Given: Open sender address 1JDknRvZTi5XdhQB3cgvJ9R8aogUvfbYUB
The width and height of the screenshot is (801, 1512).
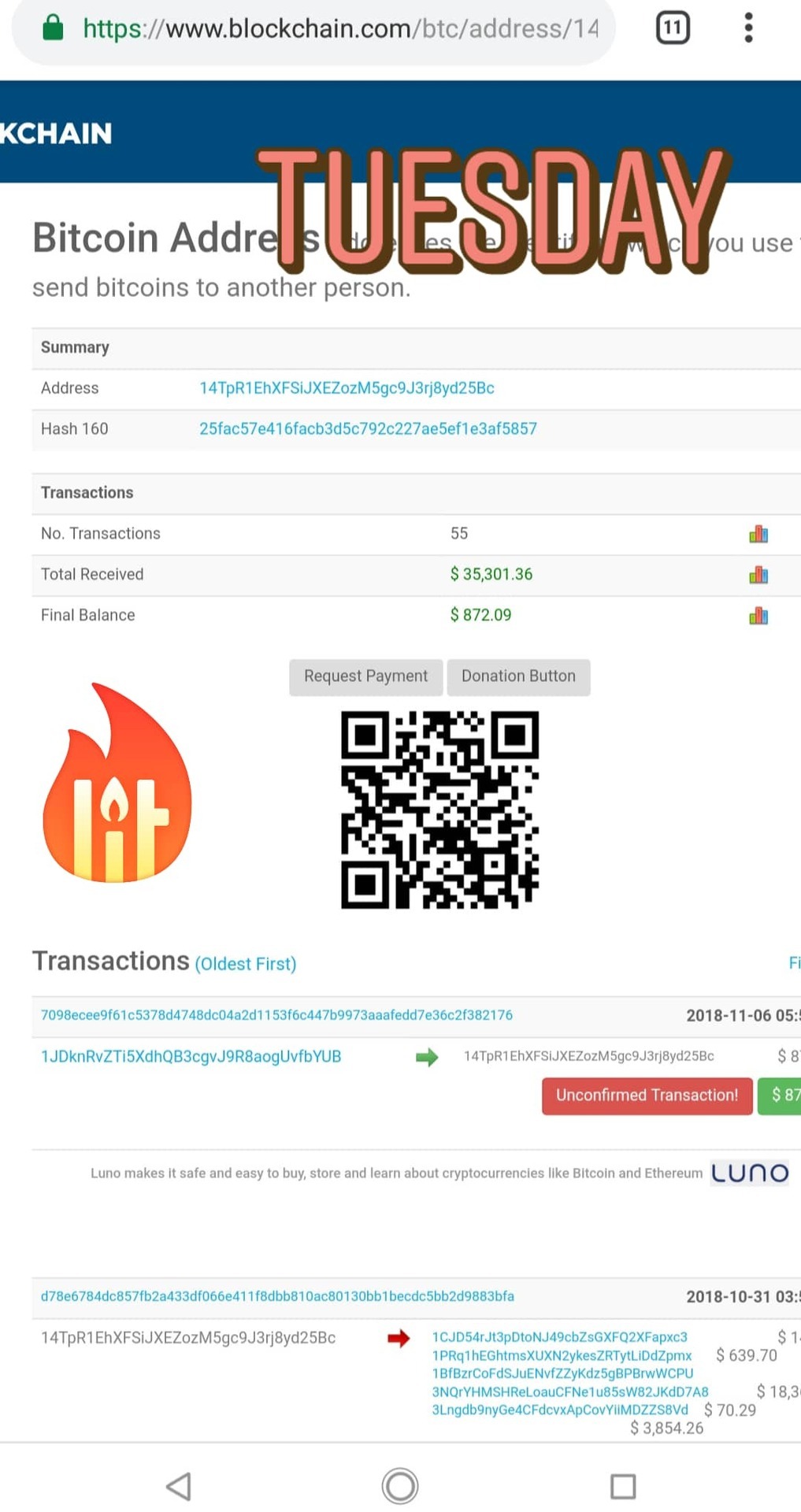Looking at the screenshot, I should tap(191, 1057).
